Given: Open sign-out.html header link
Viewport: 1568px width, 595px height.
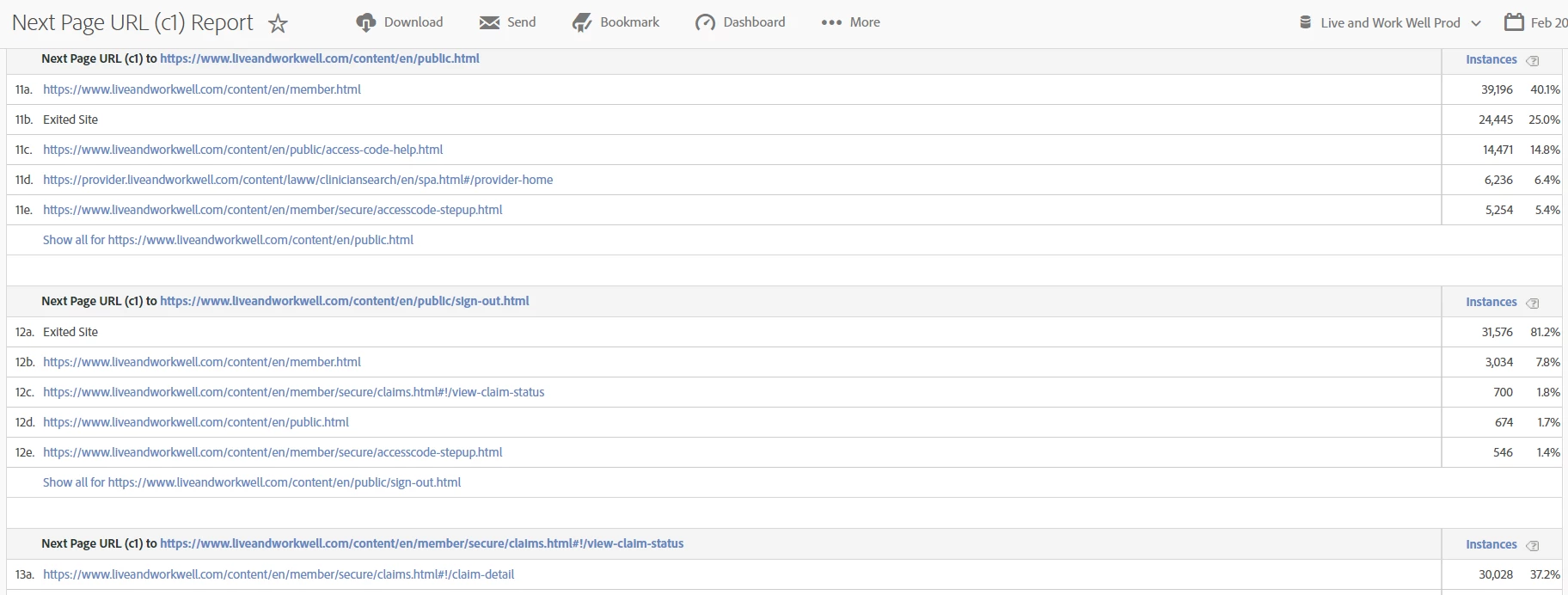Looking at the screenshot, I should tap(345, 301).
